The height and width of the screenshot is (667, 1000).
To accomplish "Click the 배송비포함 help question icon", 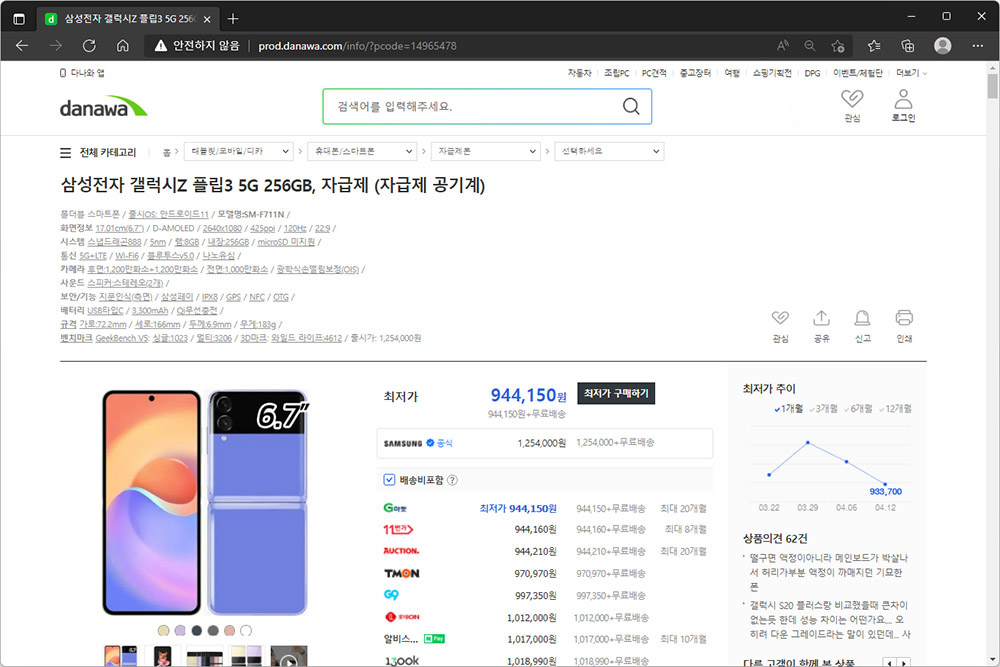I will 452,480.
